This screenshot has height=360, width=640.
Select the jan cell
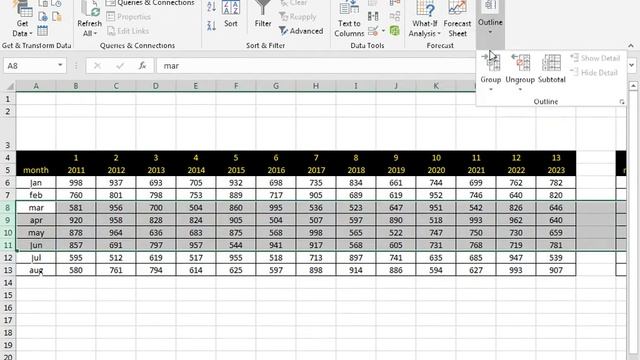(36, 183)
